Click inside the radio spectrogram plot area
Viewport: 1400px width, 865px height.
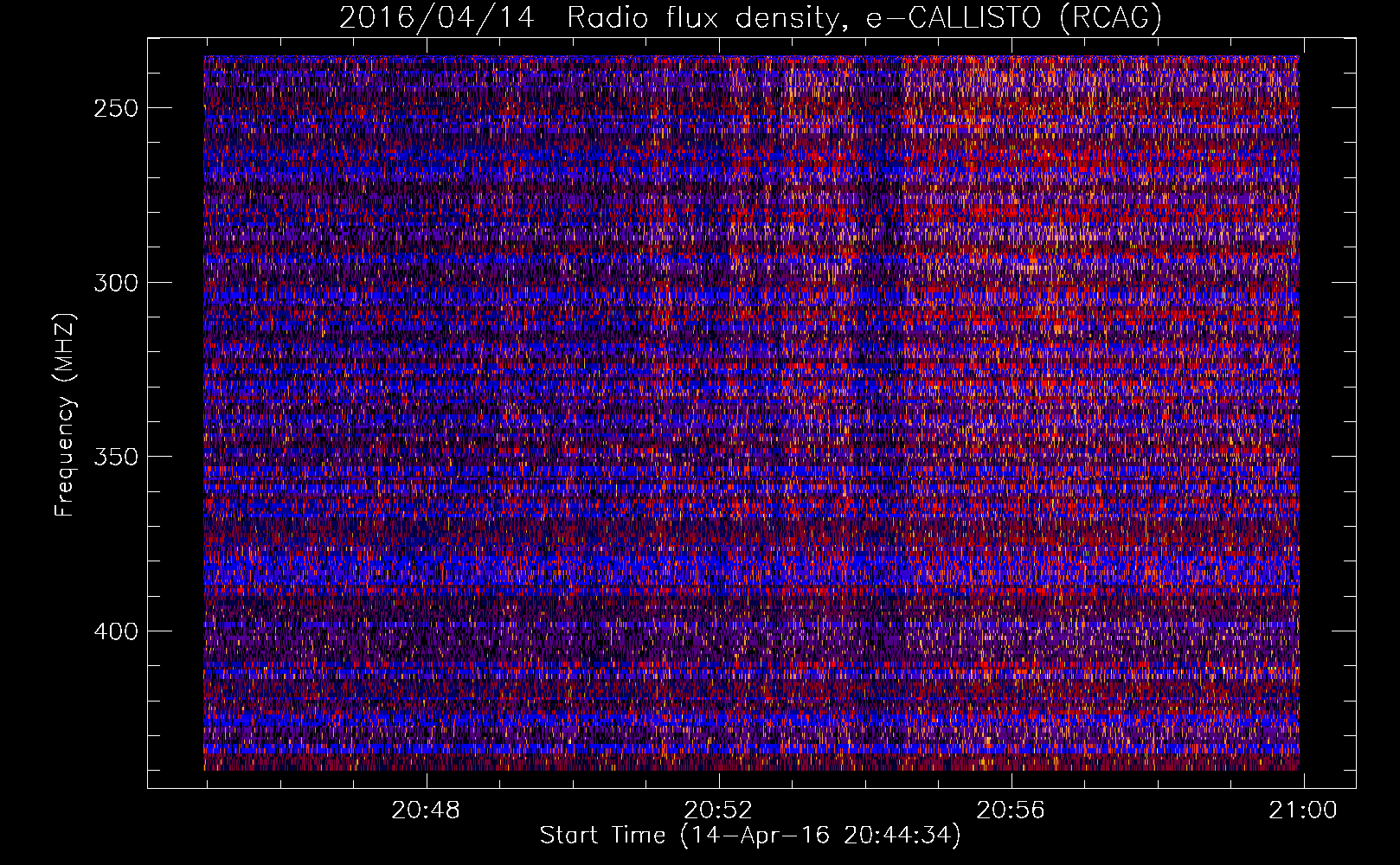click(751, 413)
